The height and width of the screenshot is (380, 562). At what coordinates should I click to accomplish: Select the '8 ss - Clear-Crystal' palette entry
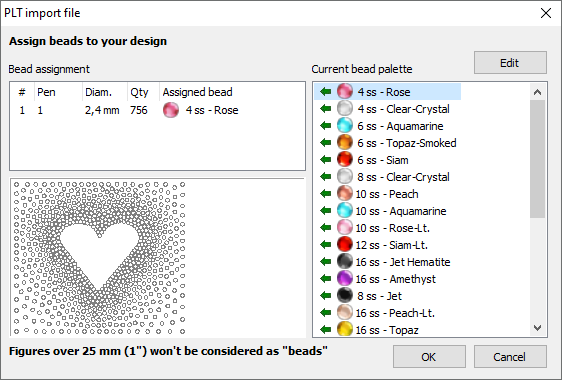tap(403, 177)
